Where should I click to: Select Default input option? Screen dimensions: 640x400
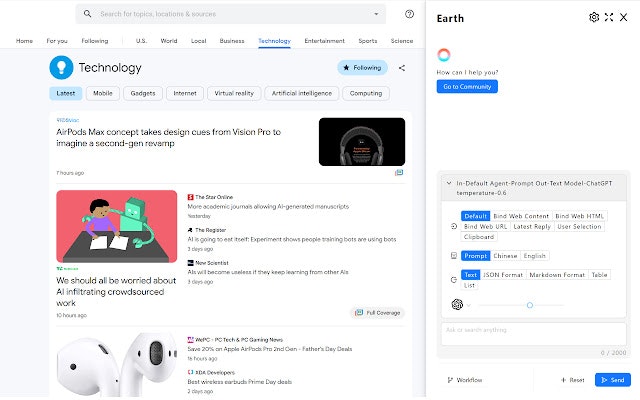click(x=476, y=216)
